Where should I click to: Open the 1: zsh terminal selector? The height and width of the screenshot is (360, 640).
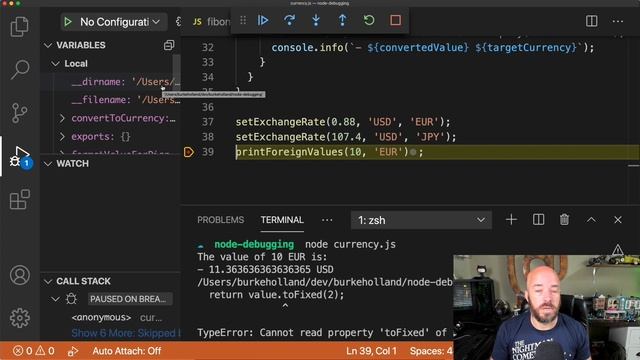[421, 220]
